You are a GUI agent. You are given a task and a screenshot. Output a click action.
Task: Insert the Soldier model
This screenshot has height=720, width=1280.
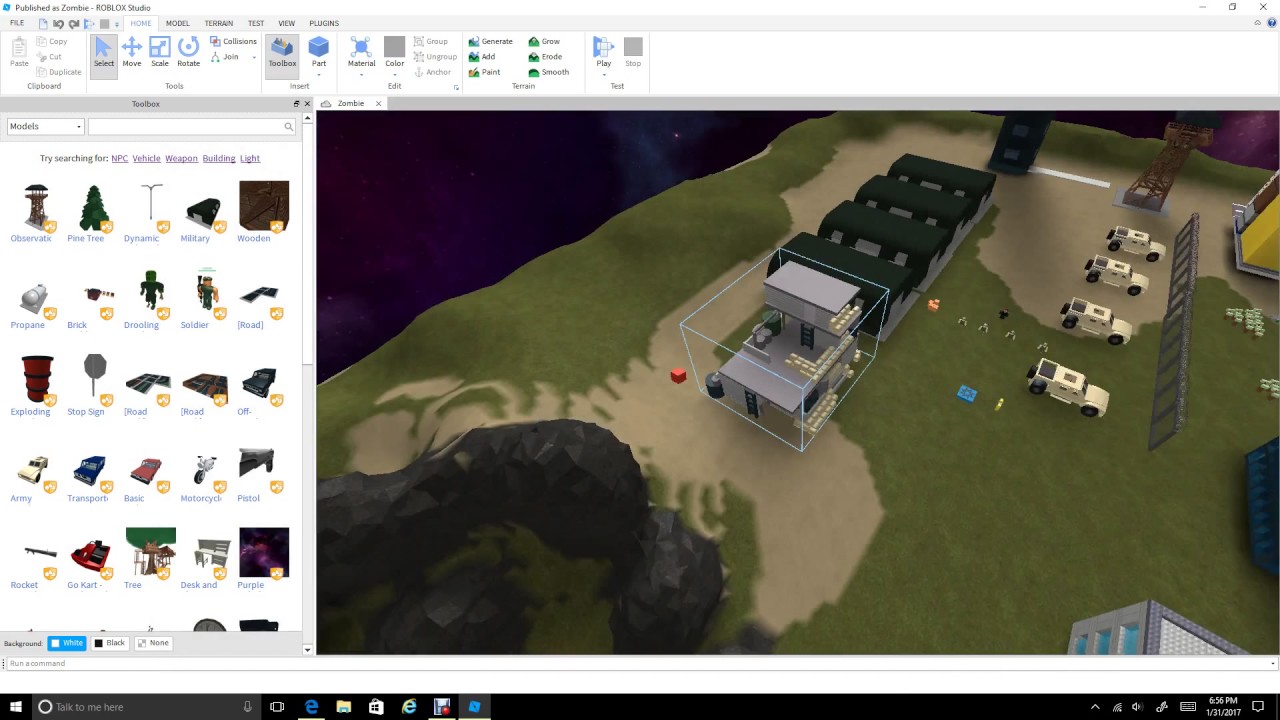[x=207, y=298]
